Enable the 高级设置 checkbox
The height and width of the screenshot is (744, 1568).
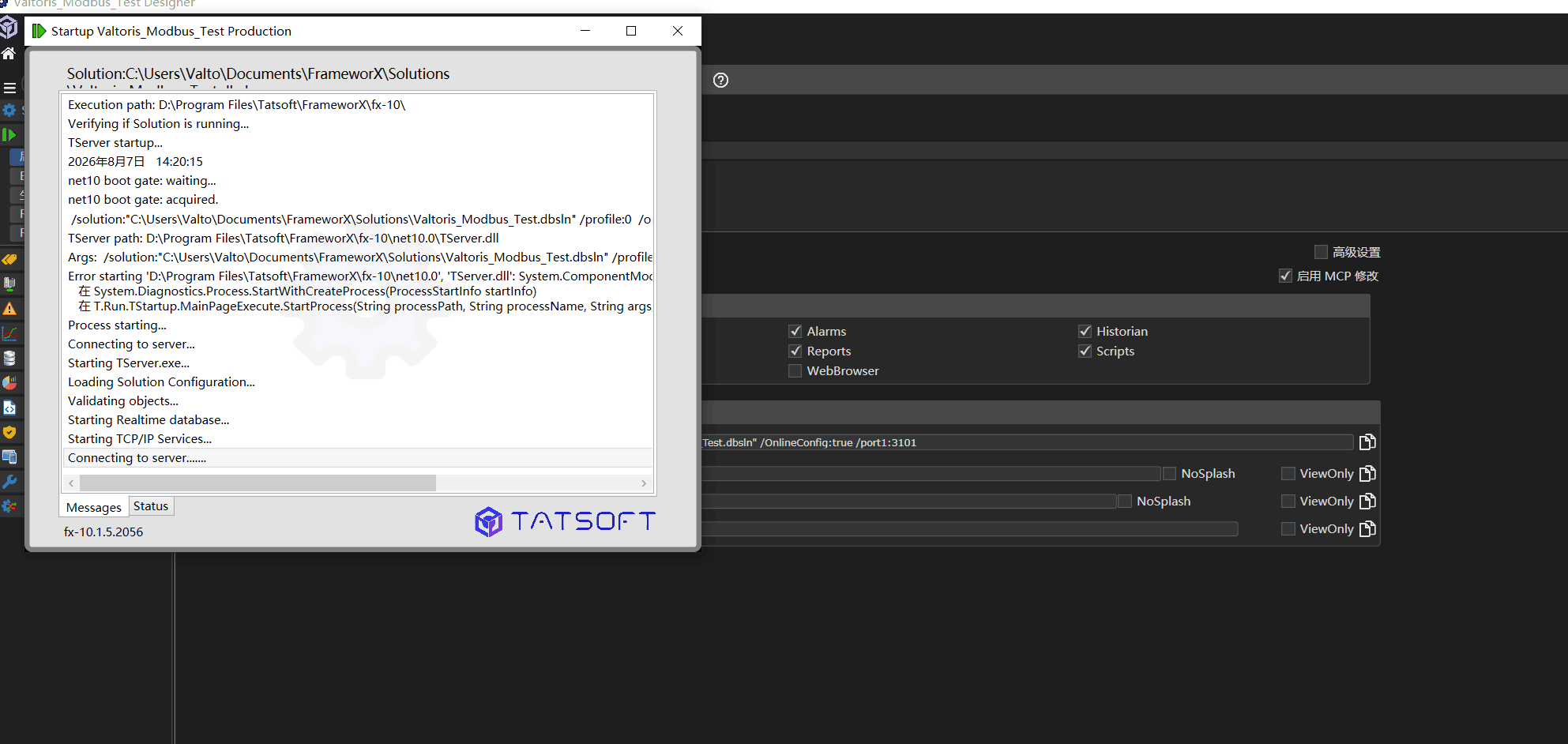[1321, 252]
